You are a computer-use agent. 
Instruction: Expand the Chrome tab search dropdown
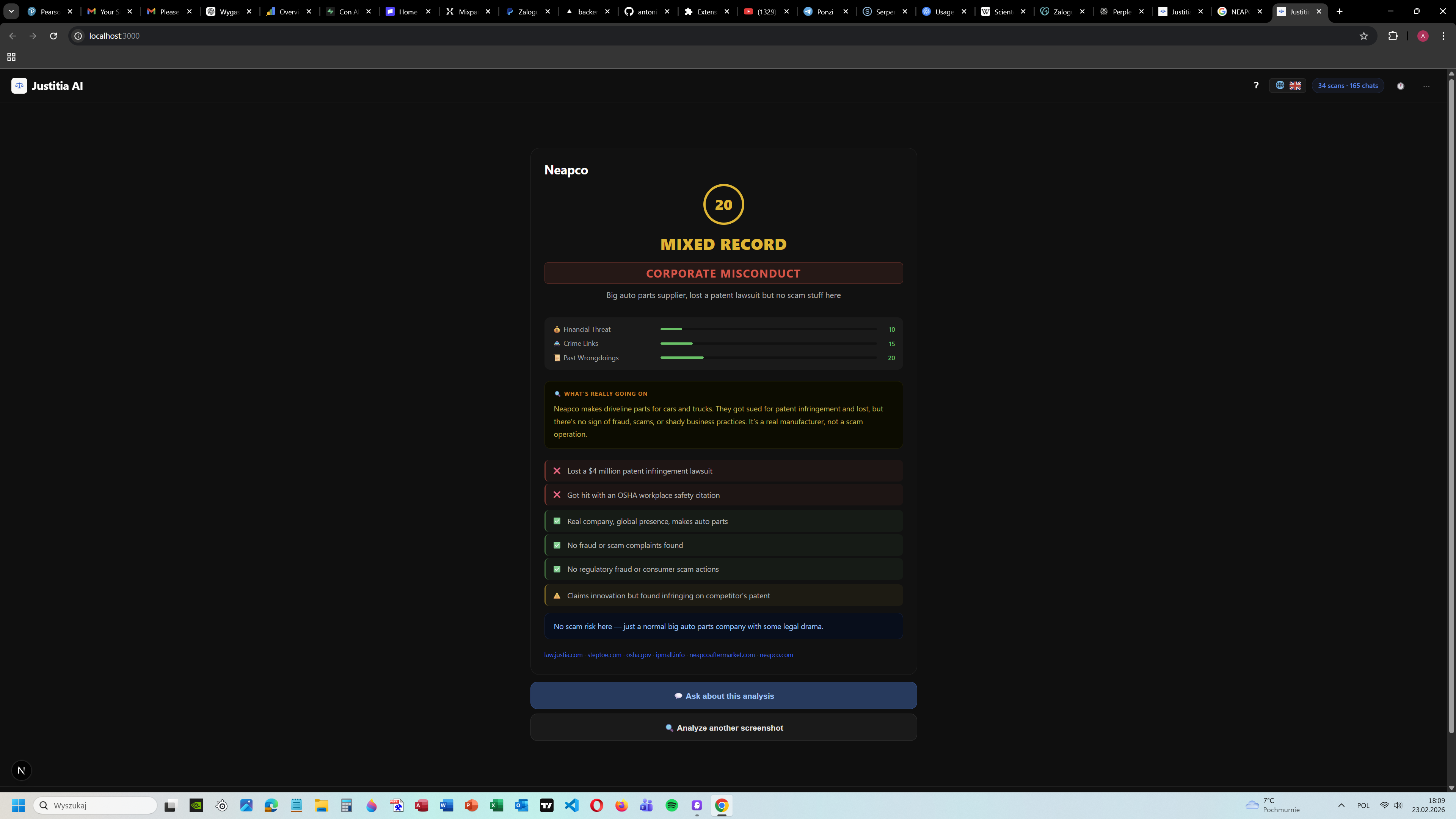11,11
